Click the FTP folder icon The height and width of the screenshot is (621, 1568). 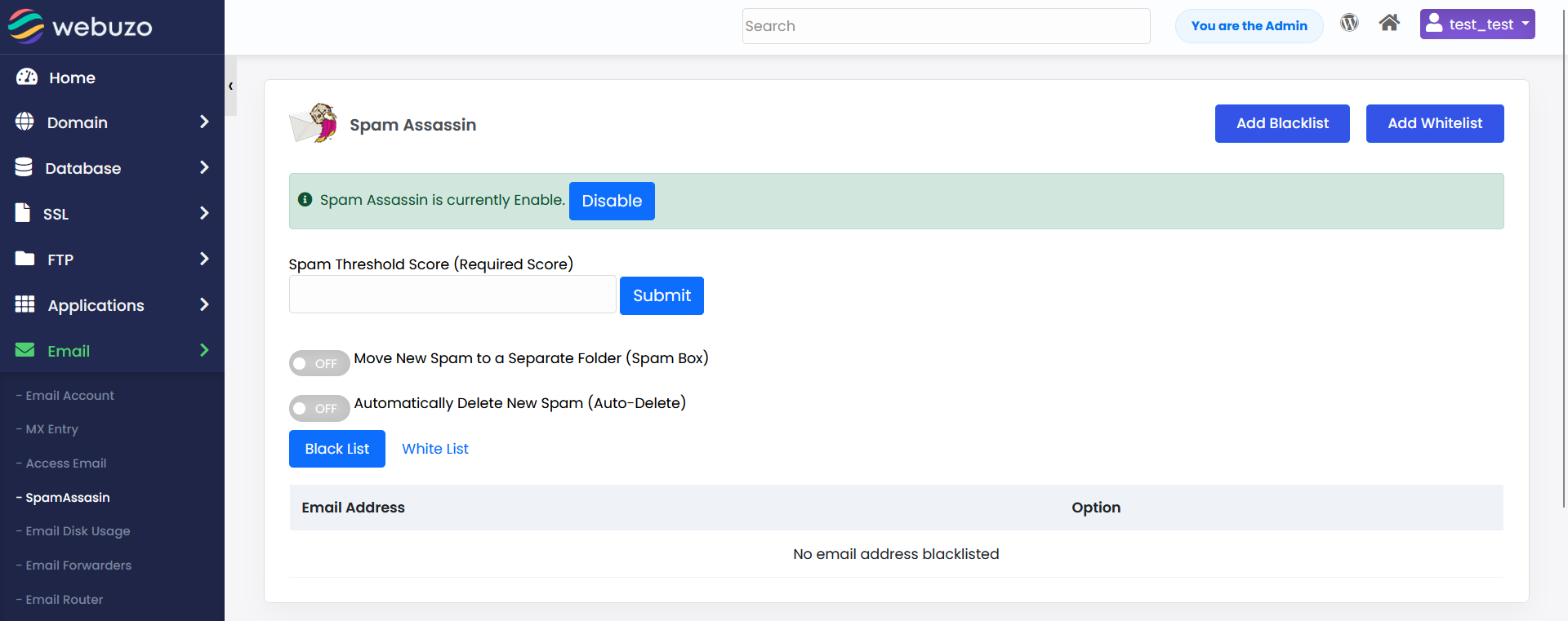[24, 259]
